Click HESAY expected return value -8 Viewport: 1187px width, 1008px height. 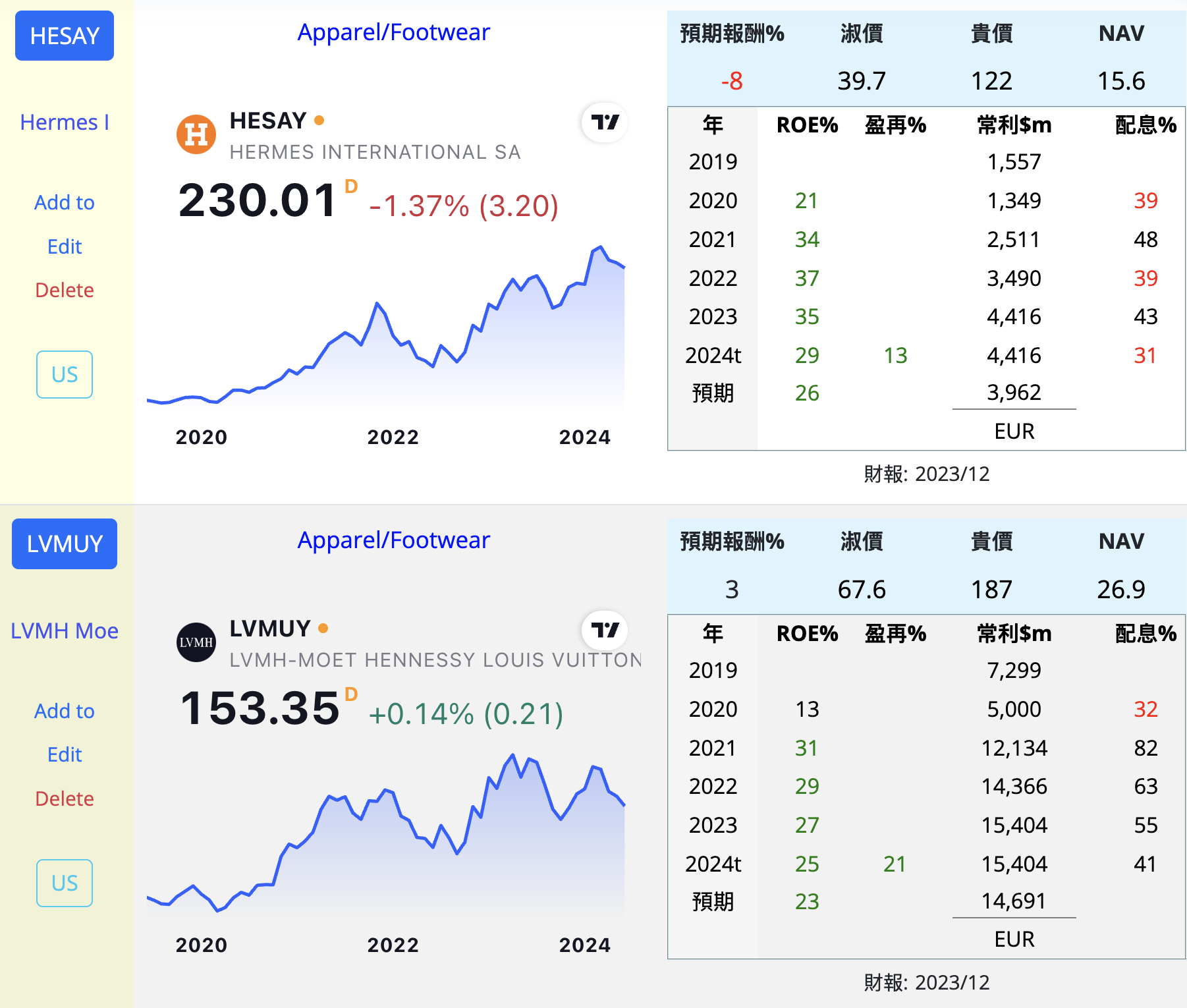click(x=732, y=81)
